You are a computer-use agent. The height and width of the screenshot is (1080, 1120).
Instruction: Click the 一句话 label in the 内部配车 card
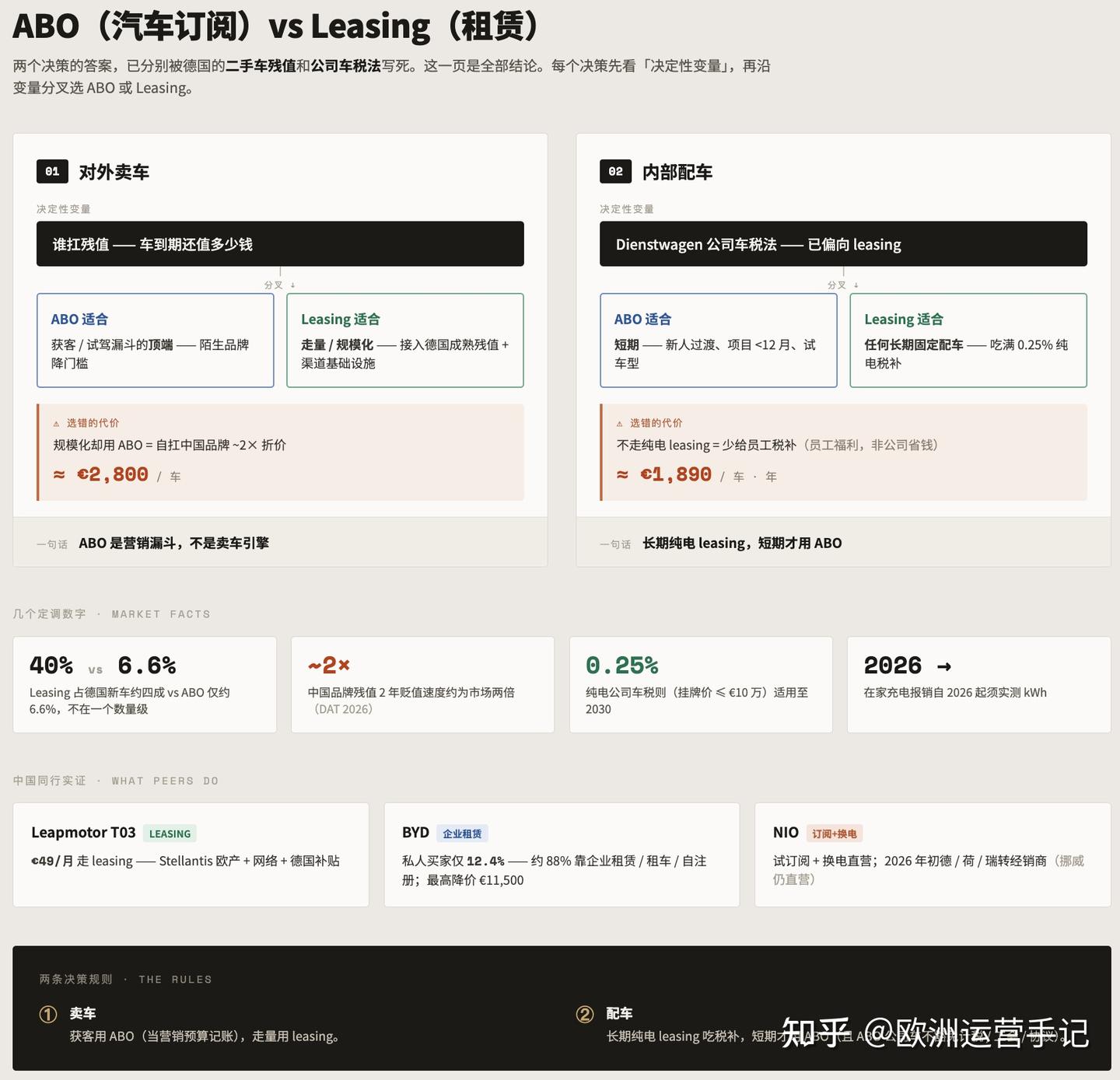click(615, 544)
